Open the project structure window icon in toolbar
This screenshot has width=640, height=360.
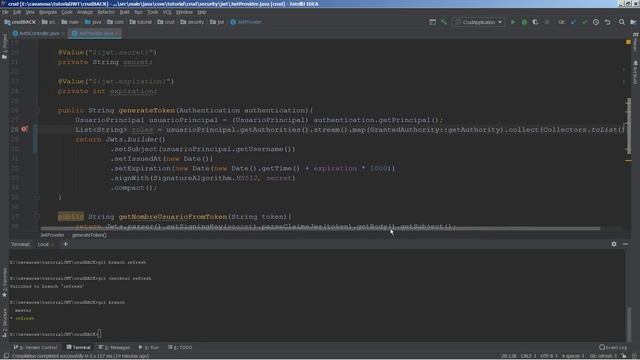pos(432,22)
